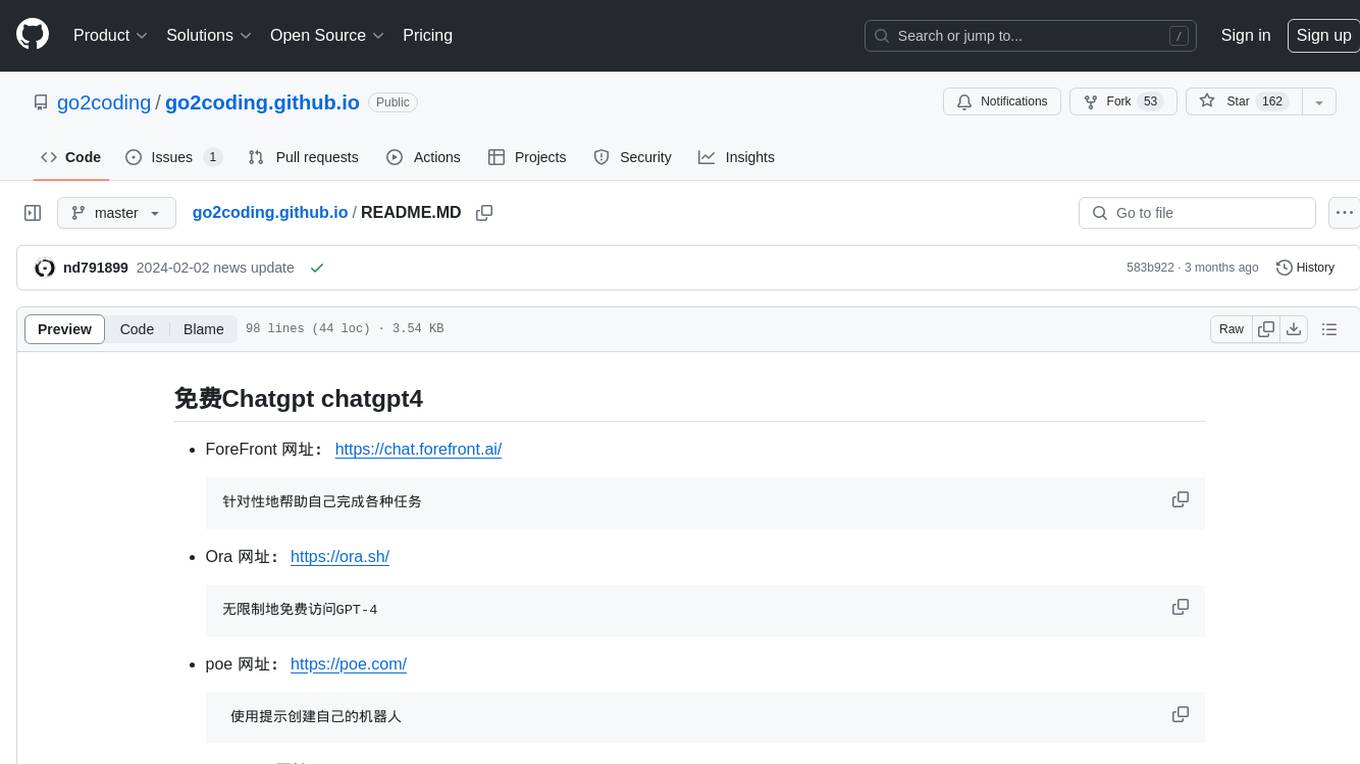
Task: Open the go2coding owner profile
Action: coord(103,102)
